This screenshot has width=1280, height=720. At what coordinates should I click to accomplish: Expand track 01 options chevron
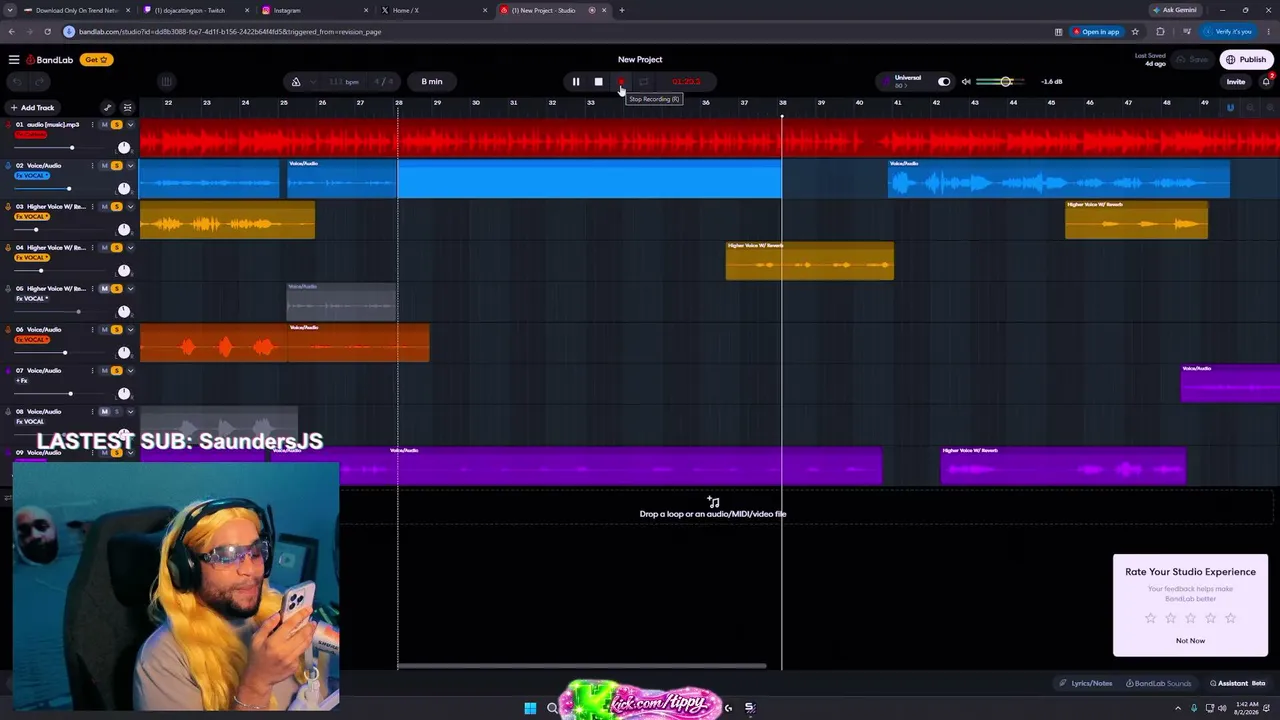point(130,125)
